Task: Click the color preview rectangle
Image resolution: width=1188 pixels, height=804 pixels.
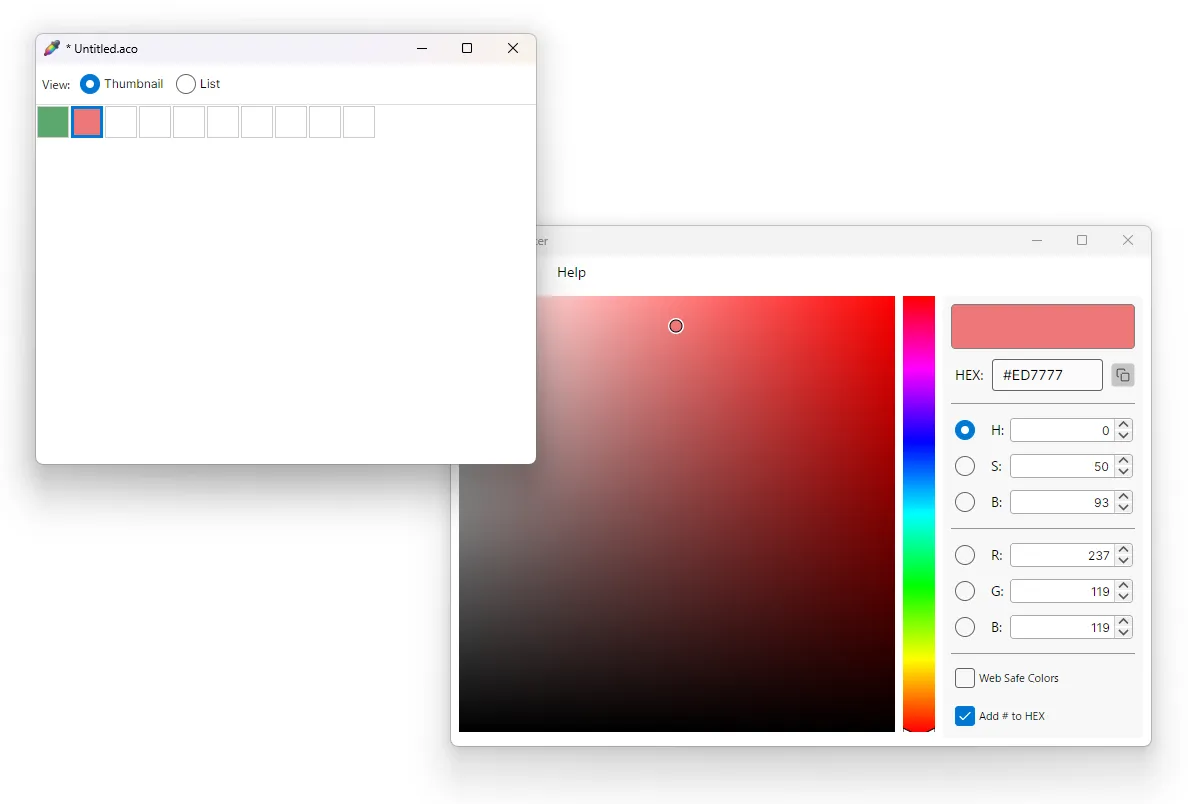Action: 1042,326
